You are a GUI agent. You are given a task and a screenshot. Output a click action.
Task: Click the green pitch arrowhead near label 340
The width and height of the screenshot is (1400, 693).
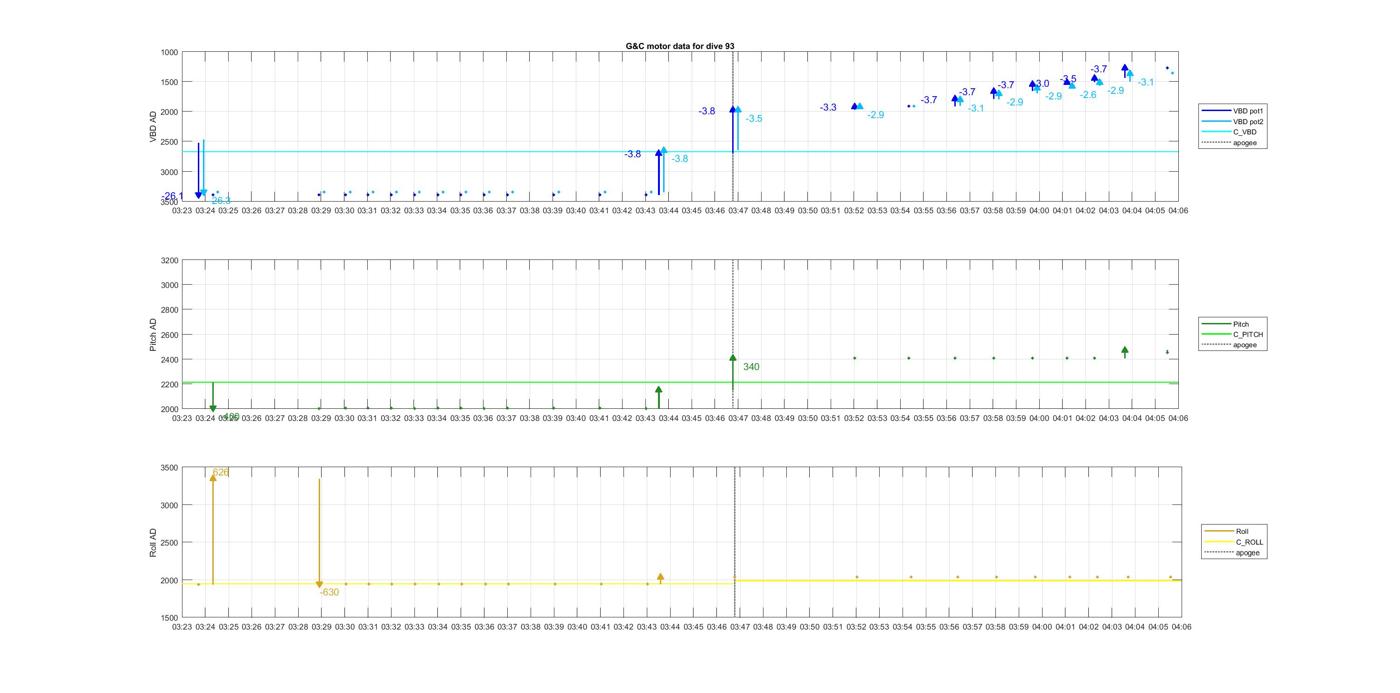tap(733, 358)
